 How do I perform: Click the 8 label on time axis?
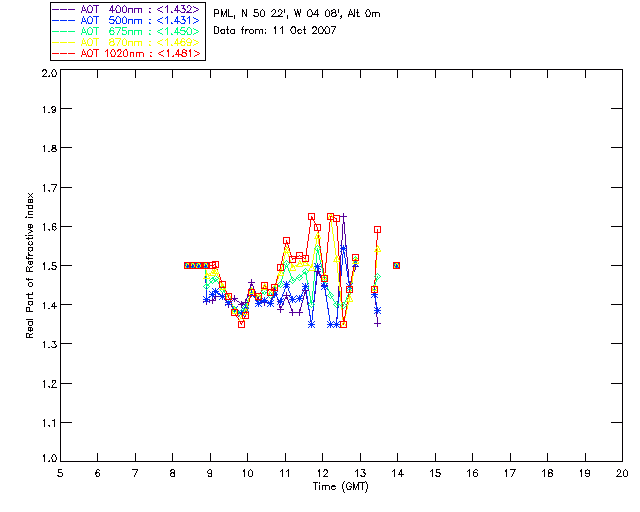[173, 473]
